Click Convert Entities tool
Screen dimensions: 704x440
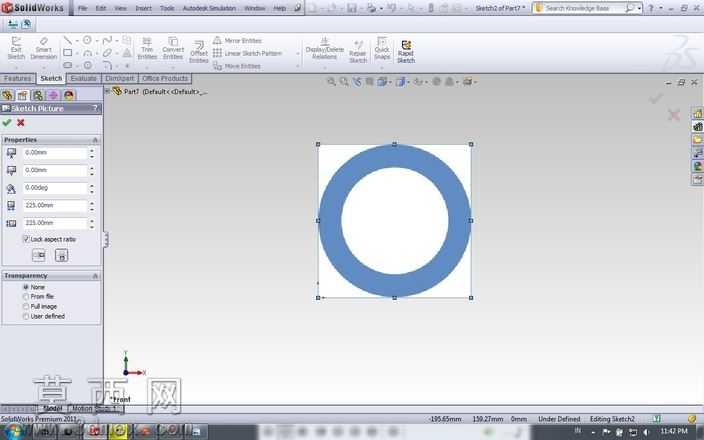[173, 48]
